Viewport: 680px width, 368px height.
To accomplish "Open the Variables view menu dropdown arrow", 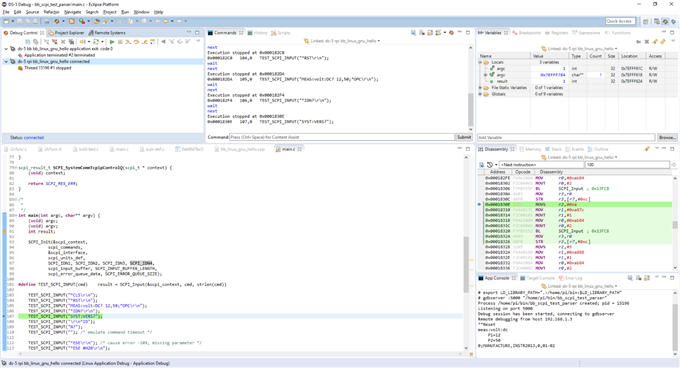I will 673,41.
